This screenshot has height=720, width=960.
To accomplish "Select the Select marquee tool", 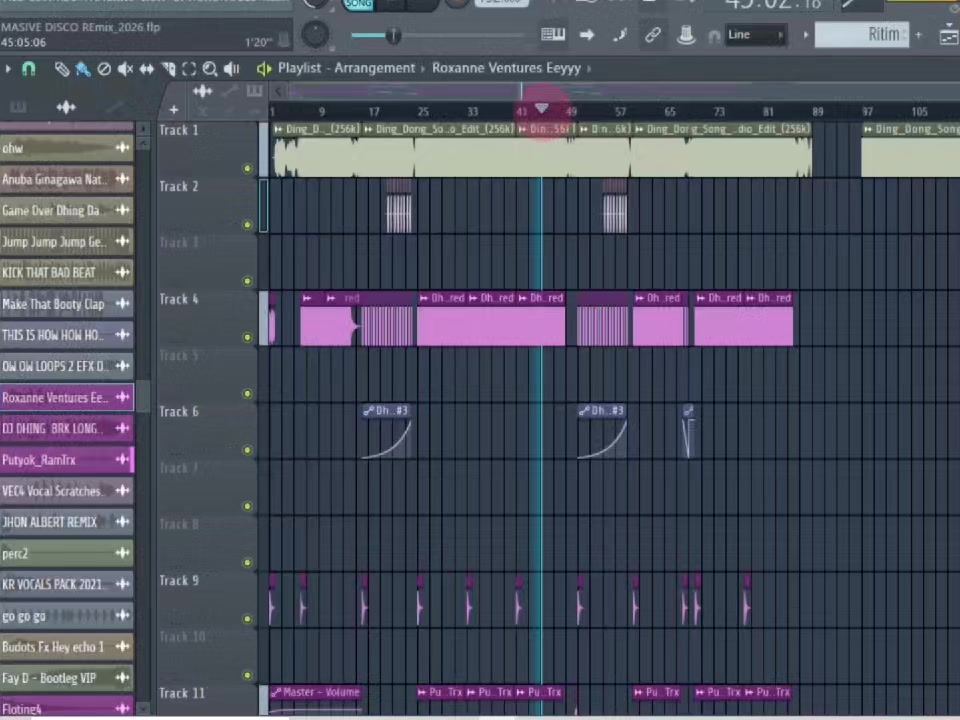I will coord(189,69).
